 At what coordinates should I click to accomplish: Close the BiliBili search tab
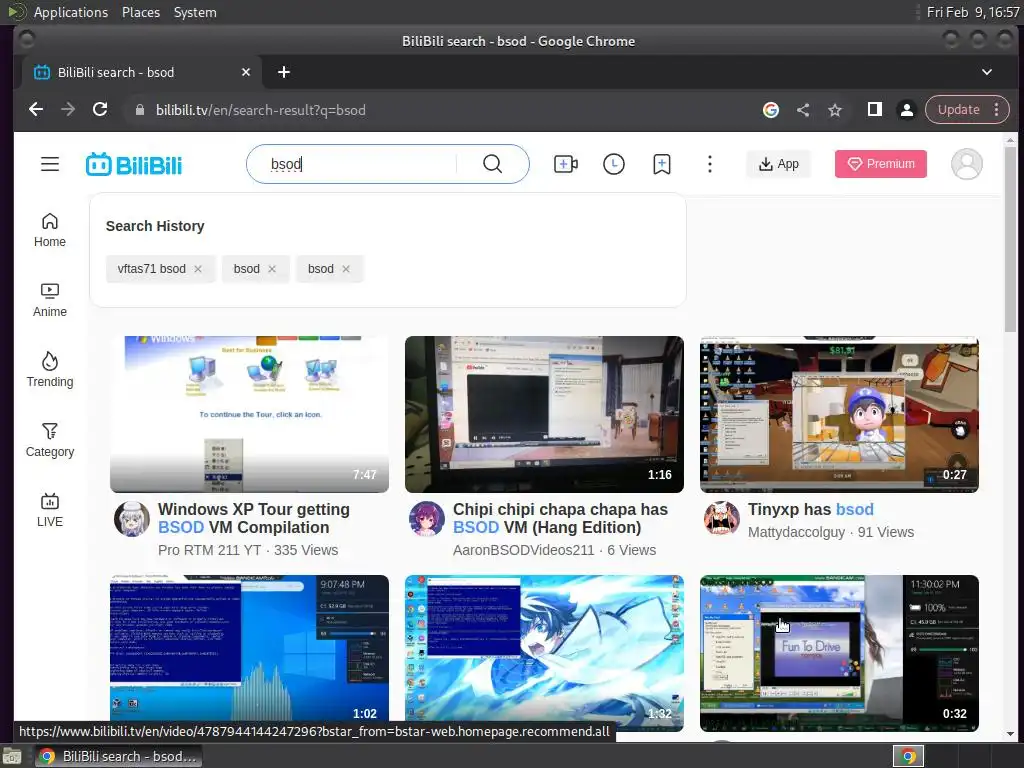click(246, 72)
